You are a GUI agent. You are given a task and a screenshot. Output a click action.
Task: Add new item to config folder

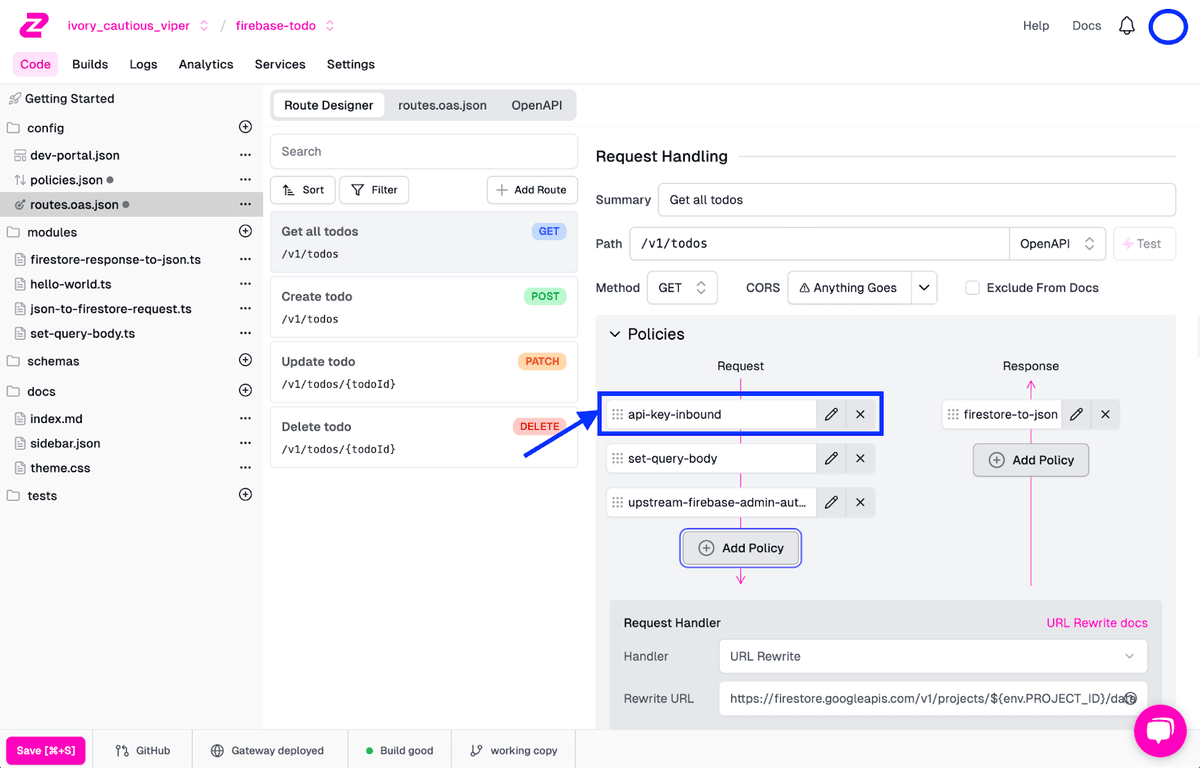tap(245, 127)
